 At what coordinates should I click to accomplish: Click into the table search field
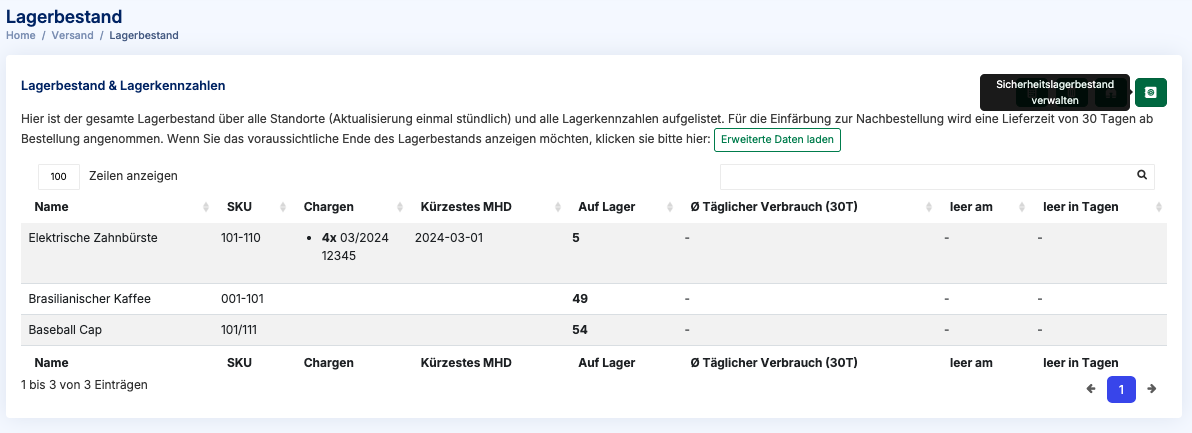click(x=925, y=177)
